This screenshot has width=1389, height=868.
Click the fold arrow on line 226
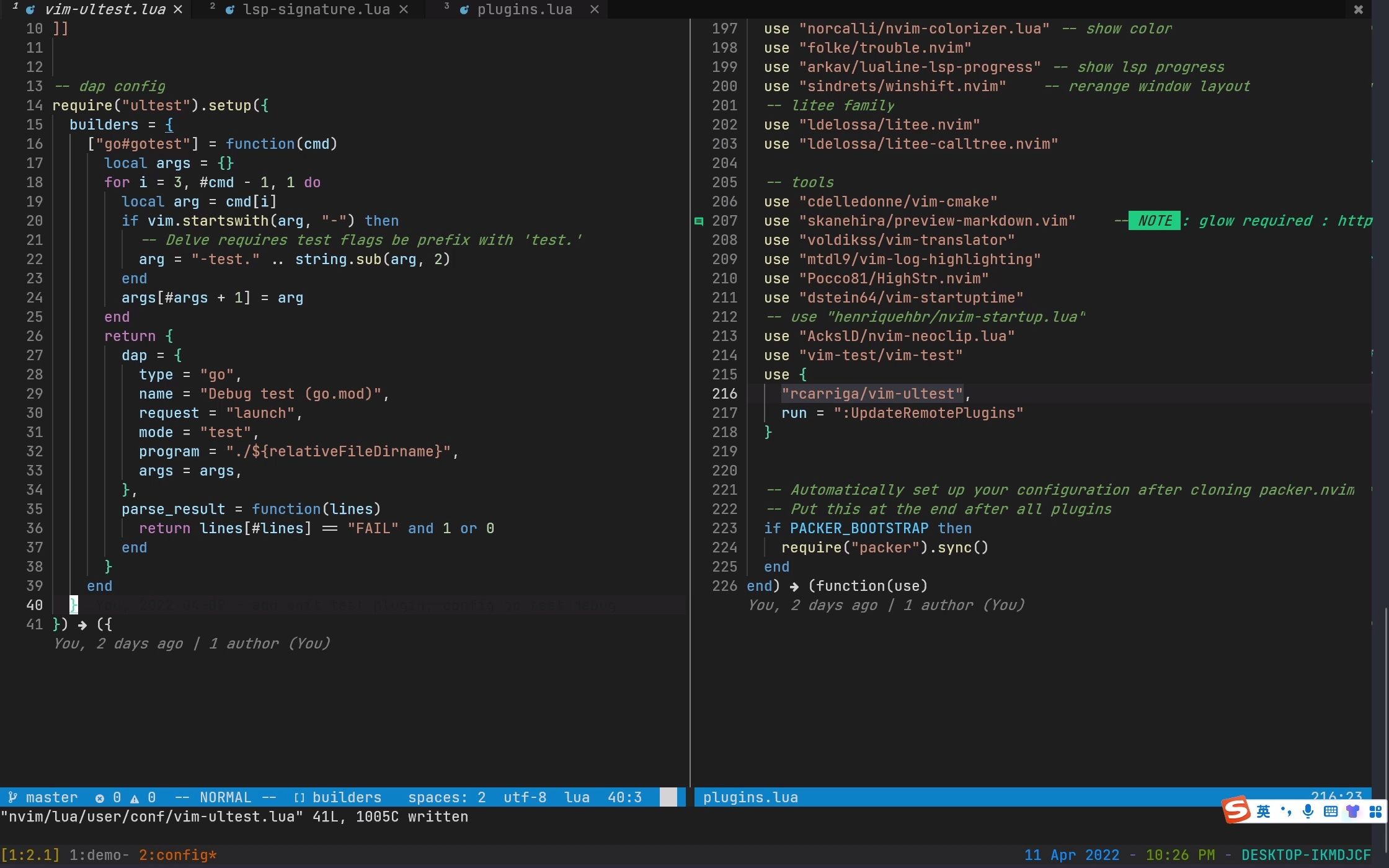[794, 587]
